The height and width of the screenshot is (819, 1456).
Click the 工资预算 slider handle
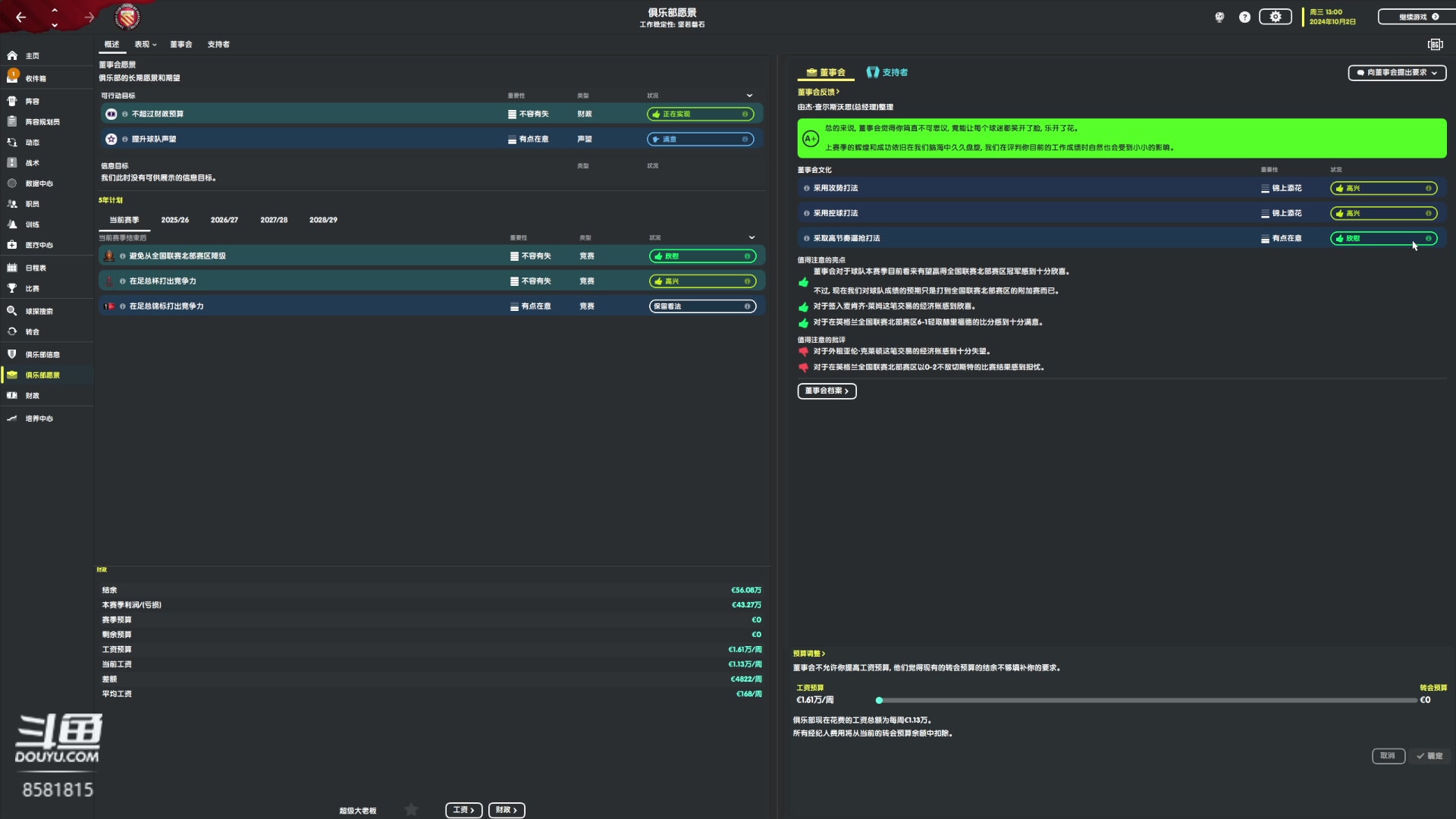879,700
